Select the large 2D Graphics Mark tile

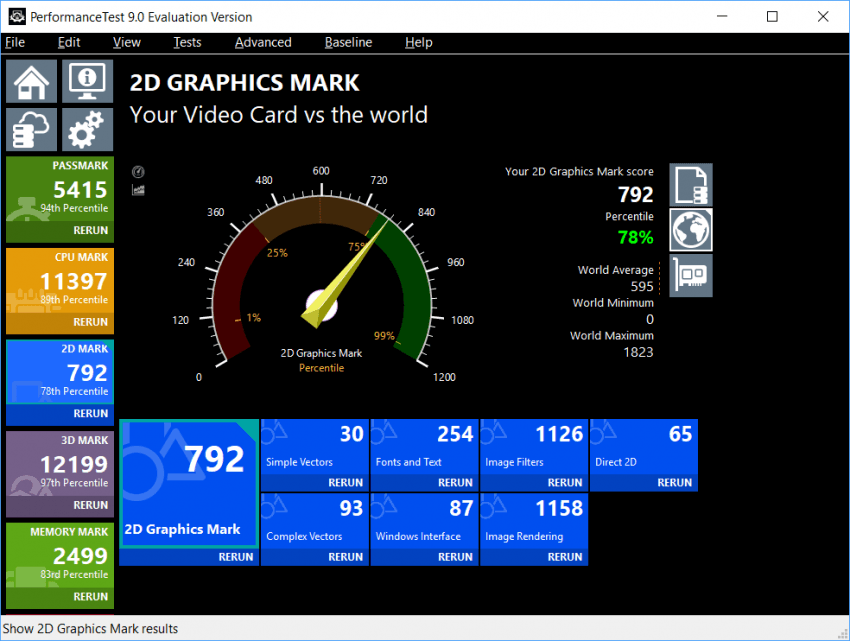pos(189,483)
